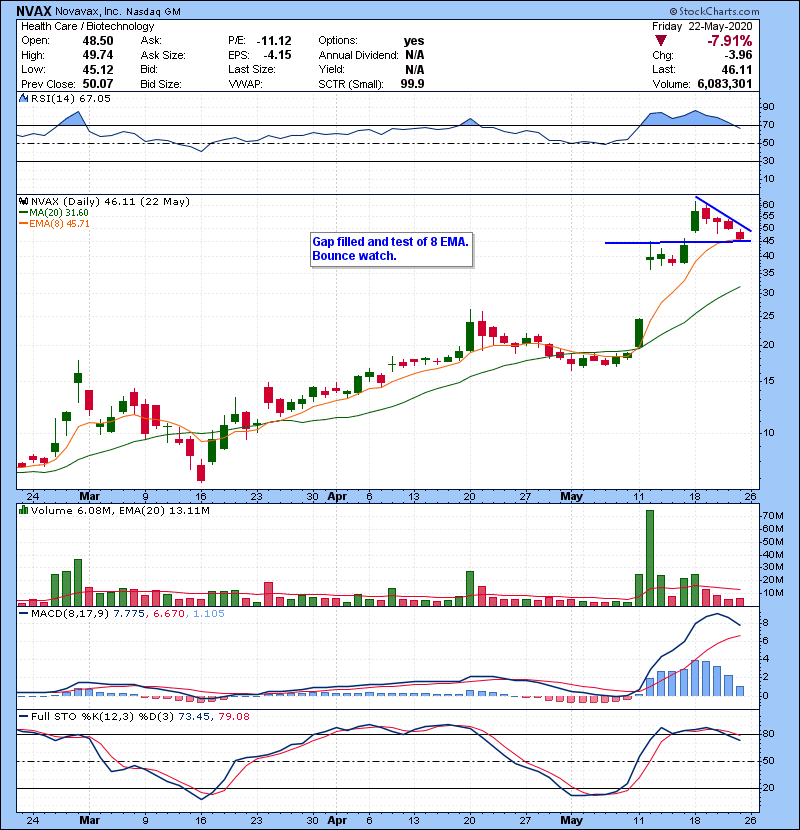800x830 pixels.
Task: Click the orange EMA(8) legend line marker
Action: coord(23,223)
